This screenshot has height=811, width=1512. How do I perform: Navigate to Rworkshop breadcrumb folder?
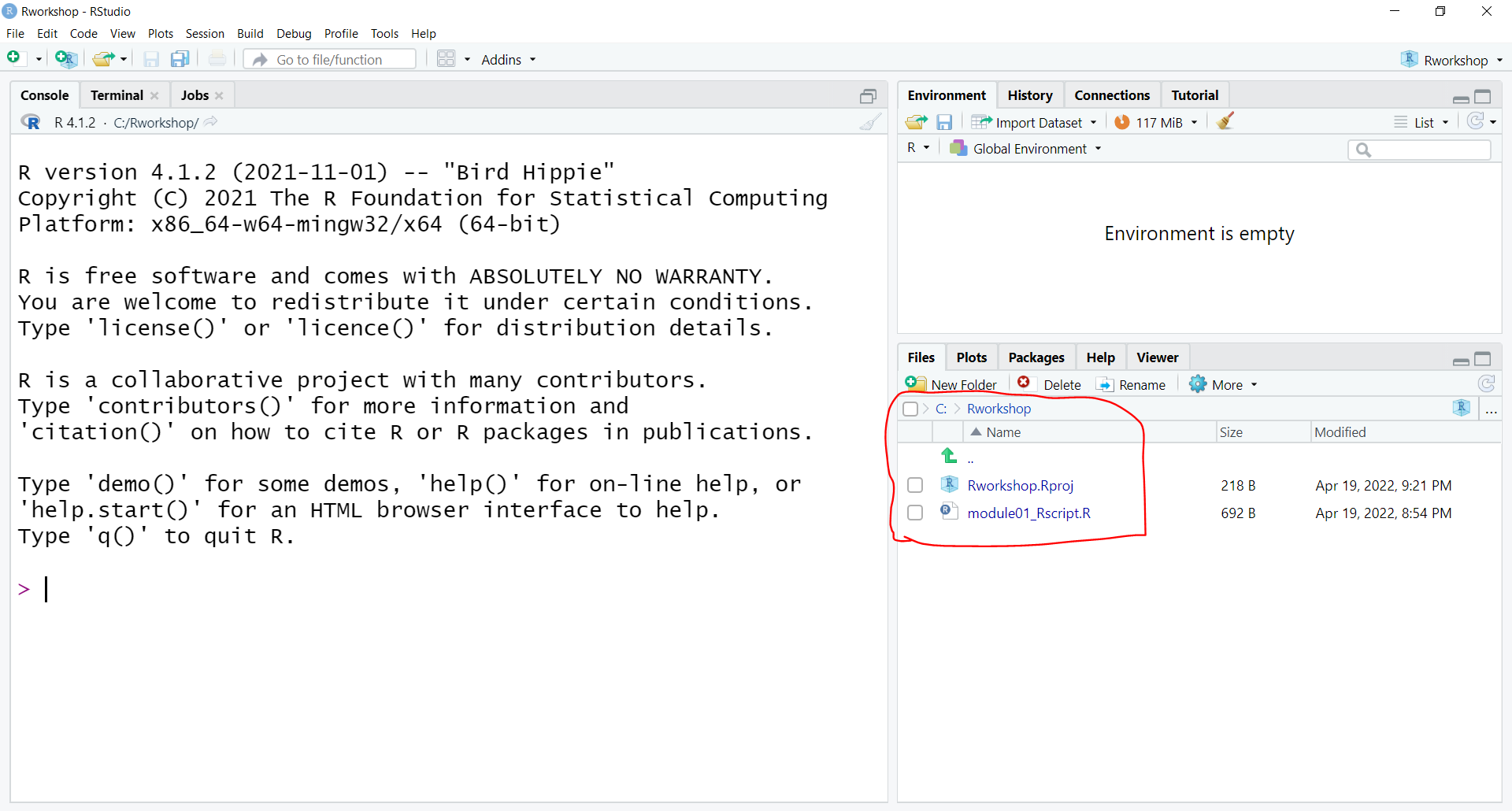pos(999,409)
